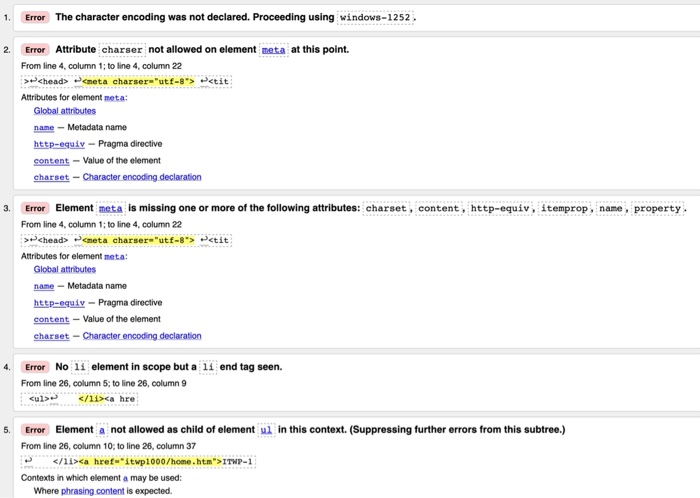This screenshot has height=498, width=700.
Task: Open Global attributes link under error 3
Action: point(65,269)
